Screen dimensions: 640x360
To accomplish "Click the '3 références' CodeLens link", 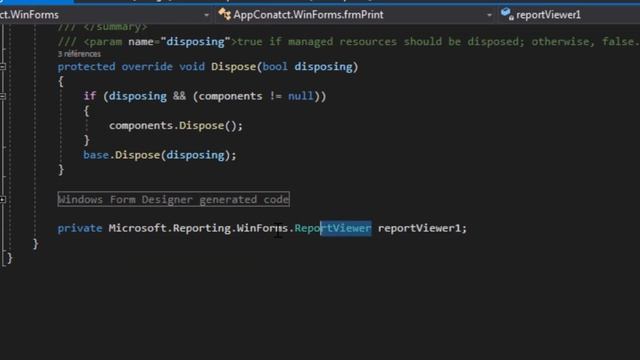I will [x=79, y=54].
